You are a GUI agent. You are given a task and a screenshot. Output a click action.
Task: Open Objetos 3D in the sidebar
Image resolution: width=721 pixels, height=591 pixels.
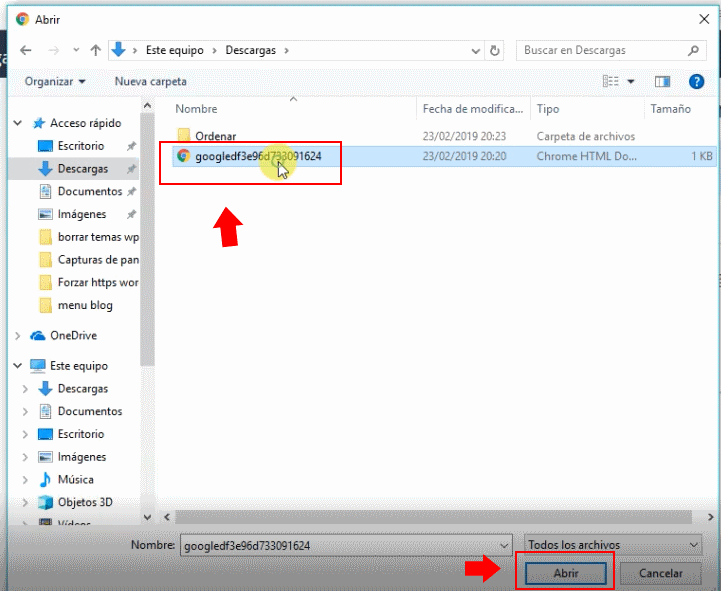[x=85, y=502]
